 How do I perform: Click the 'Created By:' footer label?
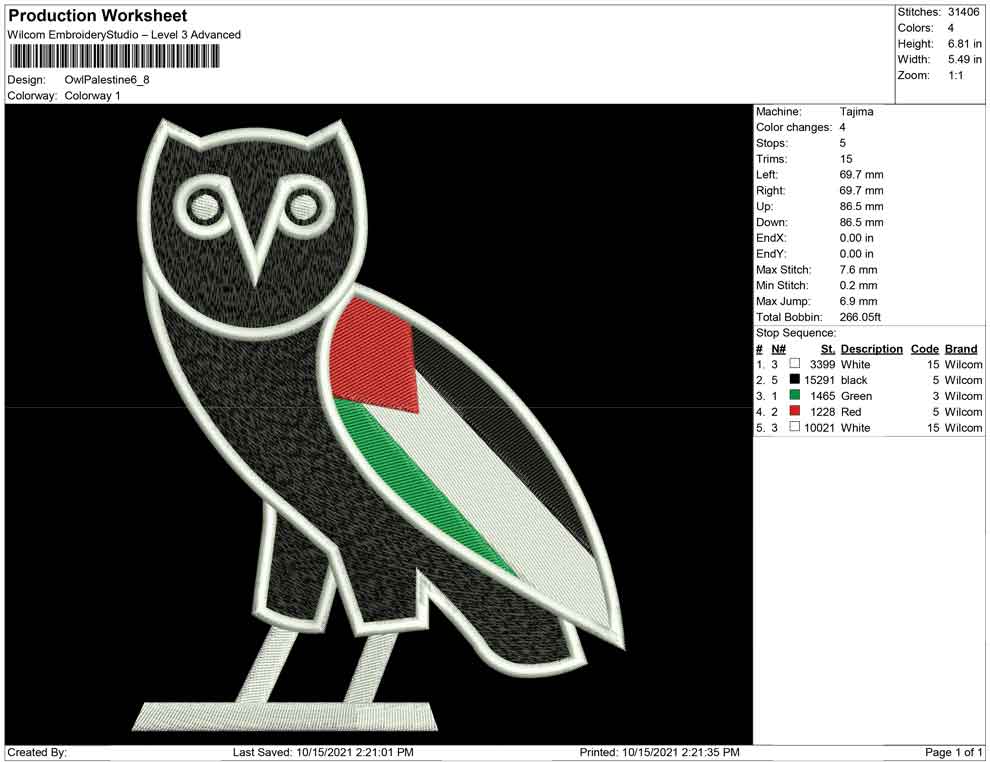click(37, 752)
